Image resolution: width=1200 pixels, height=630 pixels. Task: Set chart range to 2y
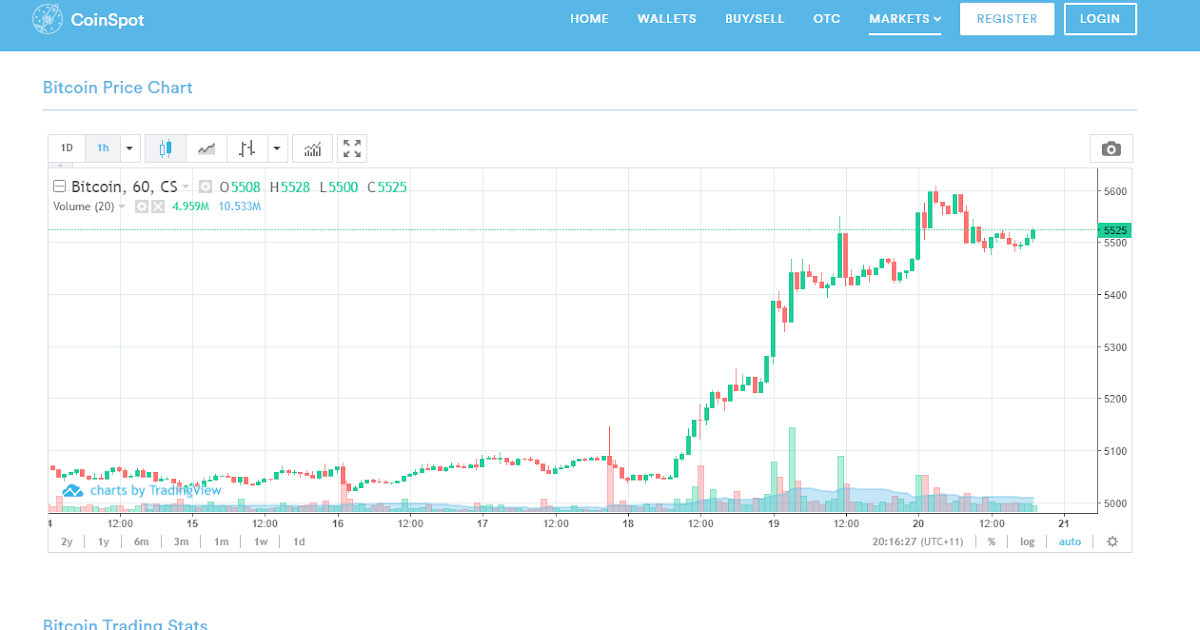coord(67,541)
